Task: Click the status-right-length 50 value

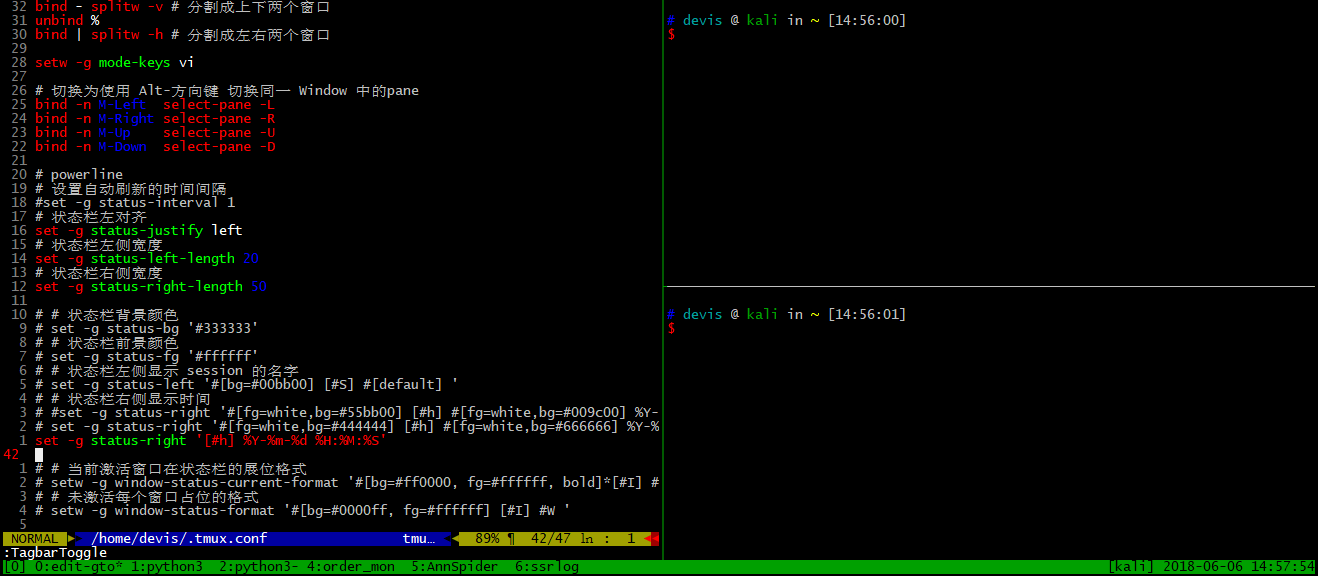Action: [x=259, y=286]
